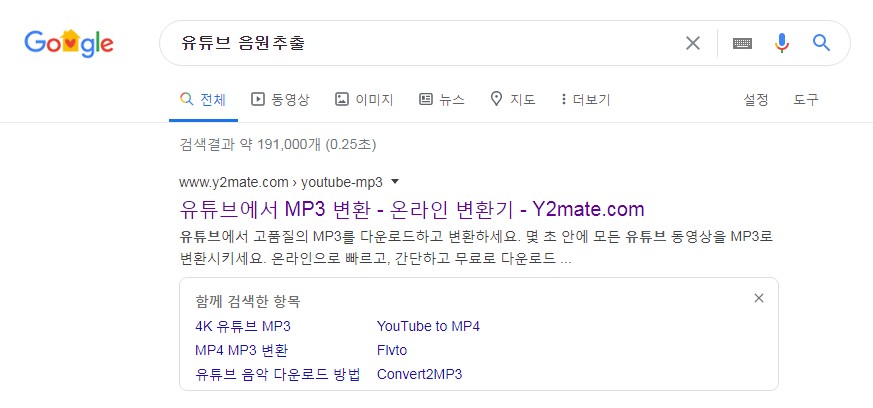
Task: Switch to the 뉴스 tab
Action: click(x=442, y=100)
